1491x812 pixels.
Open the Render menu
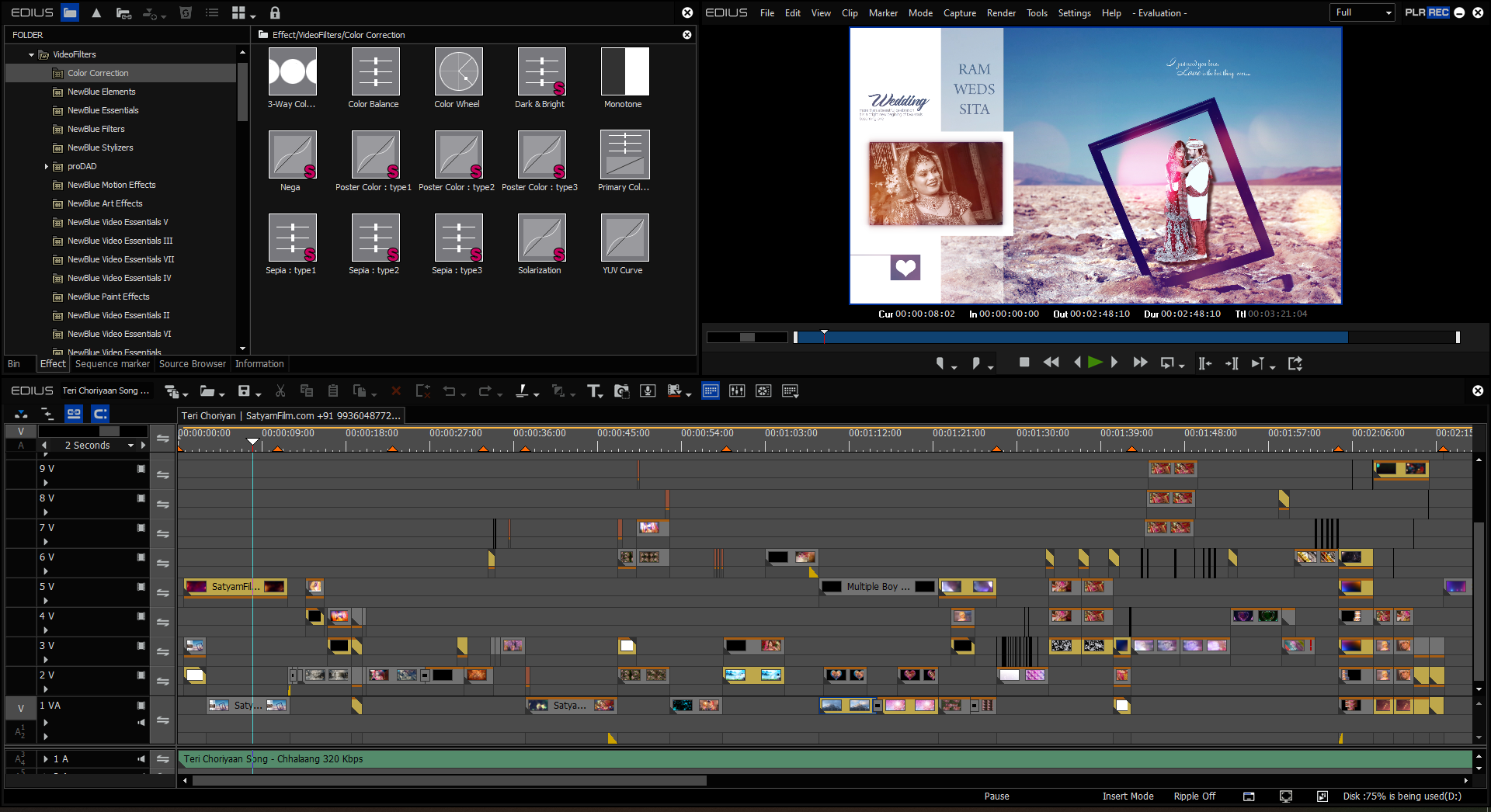(x=1001, y=13)
